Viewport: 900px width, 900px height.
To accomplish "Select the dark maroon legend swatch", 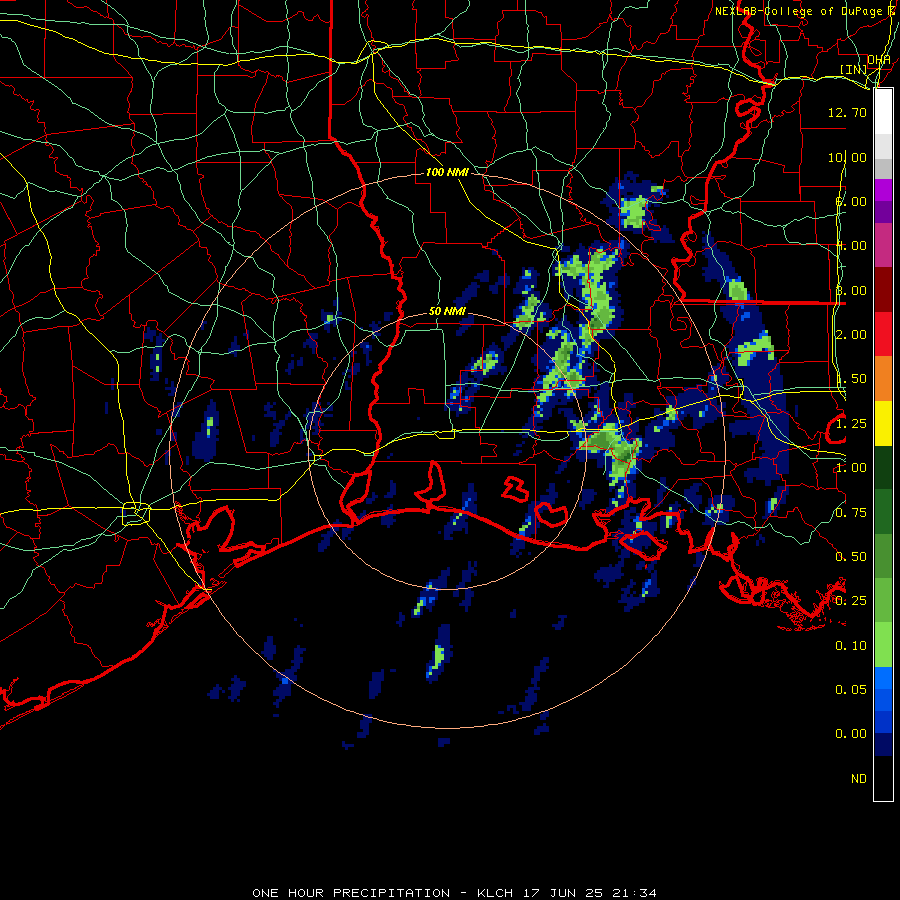I will pyautogui.click(x=883, y=289).
